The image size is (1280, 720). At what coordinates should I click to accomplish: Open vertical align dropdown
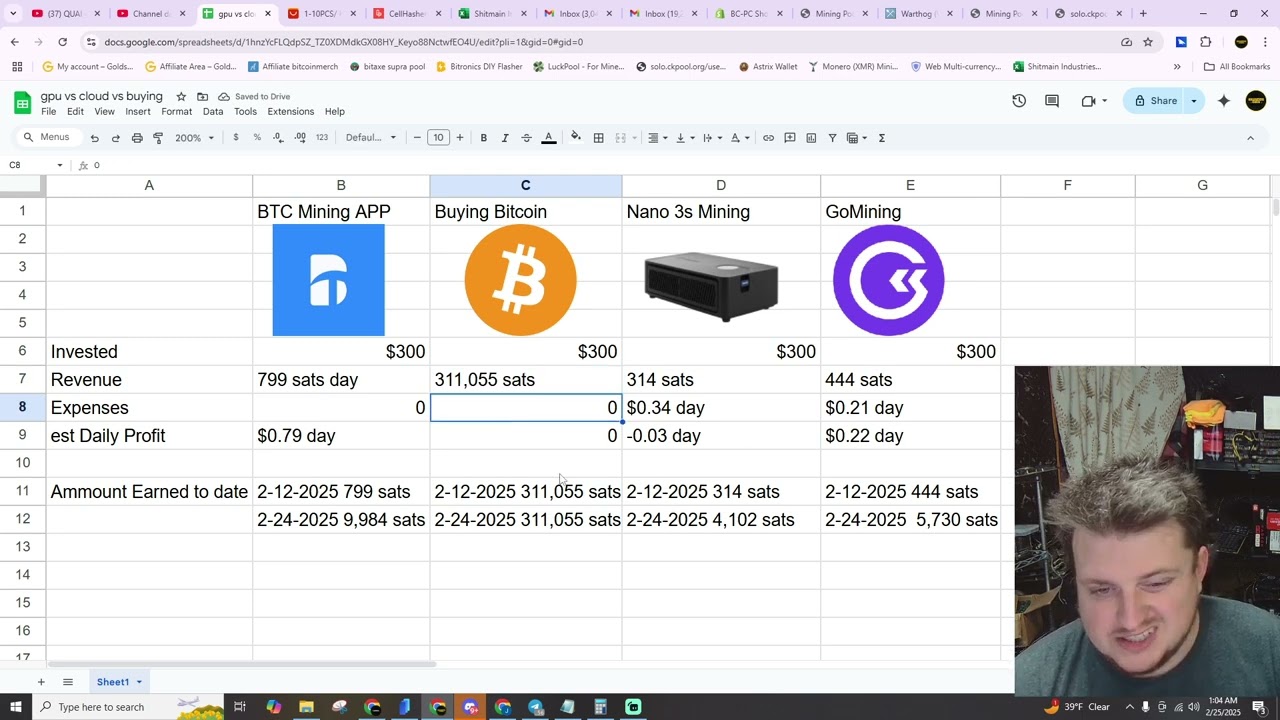tap(683, 138)
